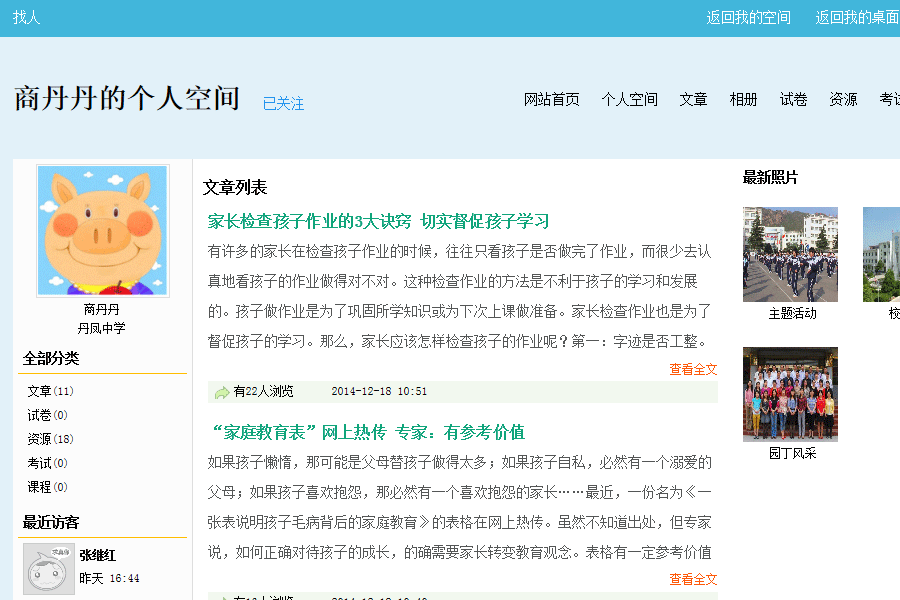Open the 园丁风采 group photo thumbnail
Viewport: 900px width, 600px height.
click(x=790, y=394)
